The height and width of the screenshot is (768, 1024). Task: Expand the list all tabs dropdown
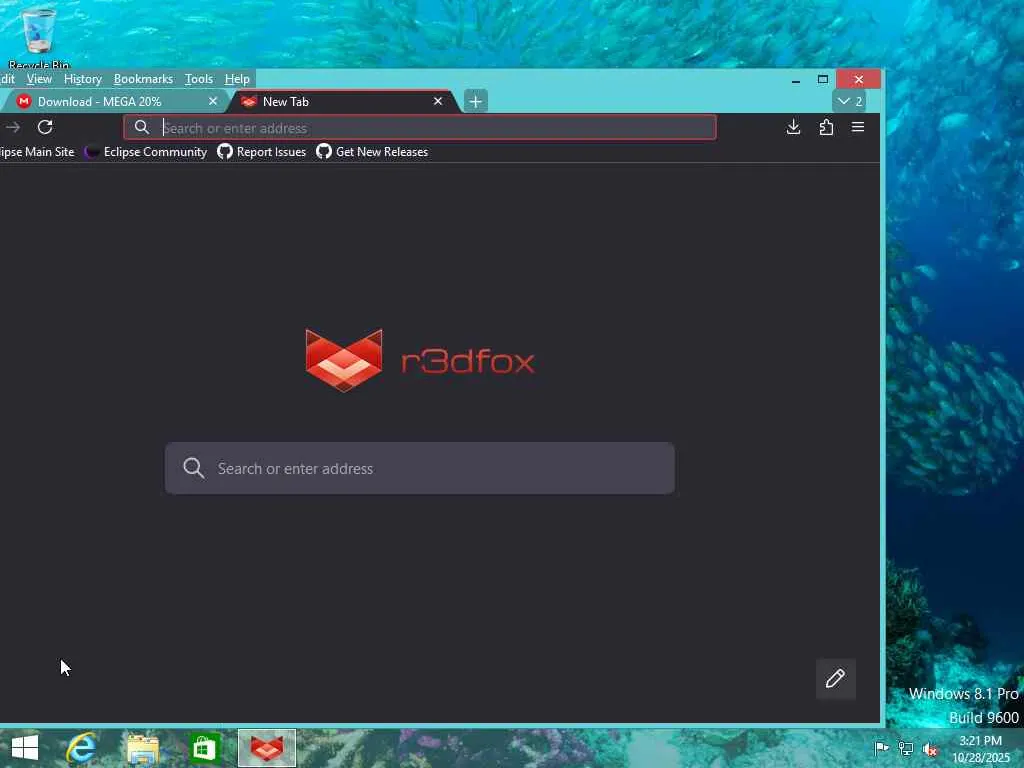[850, 101]
